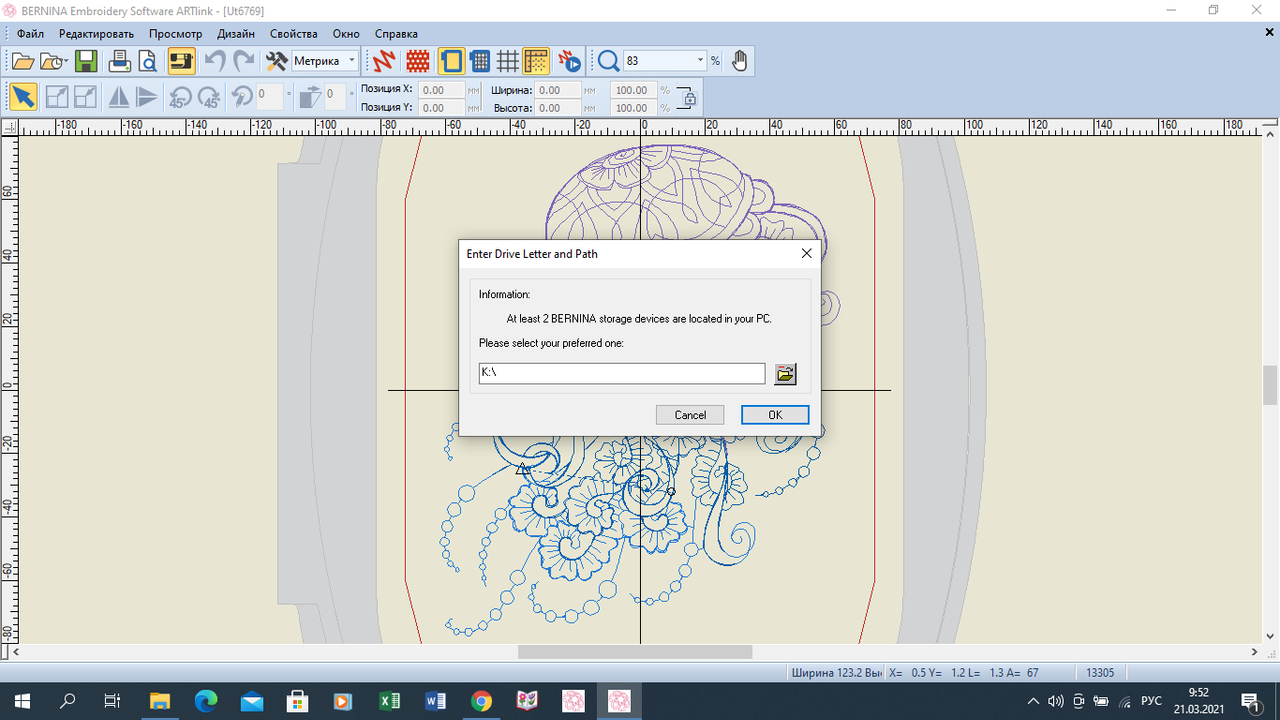Click the РУС language indicator
The image size is (1280, 720).
[x=1151, y=701]
